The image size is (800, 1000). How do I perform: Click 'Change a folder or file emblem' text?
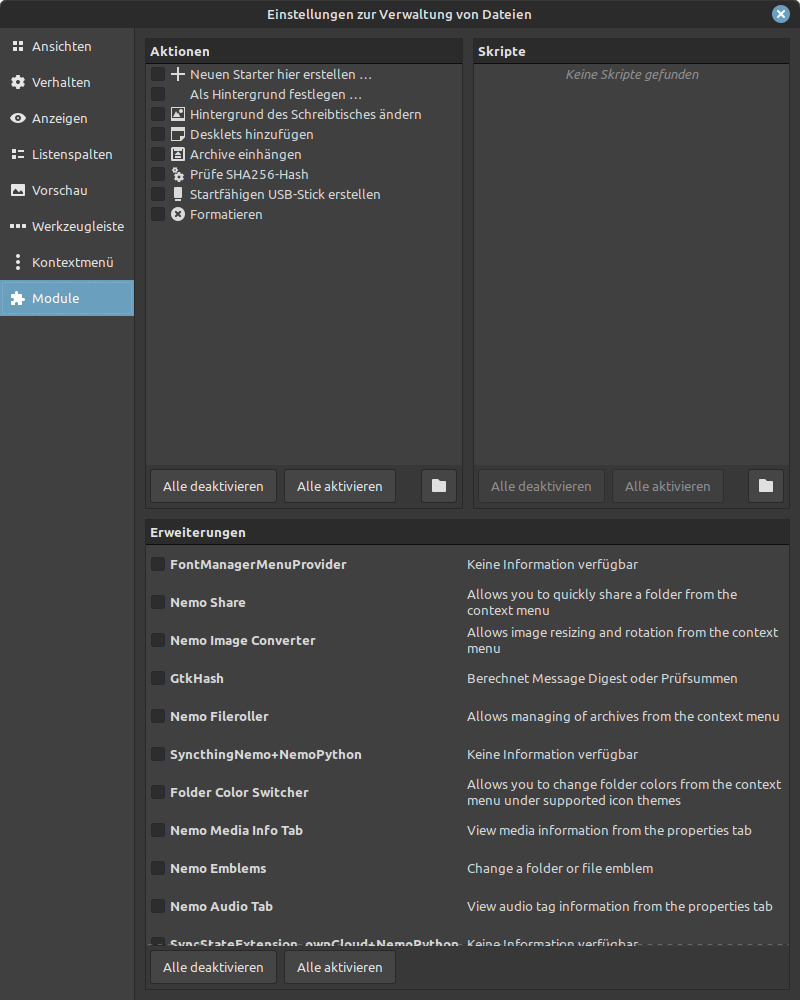coord(560,868)
